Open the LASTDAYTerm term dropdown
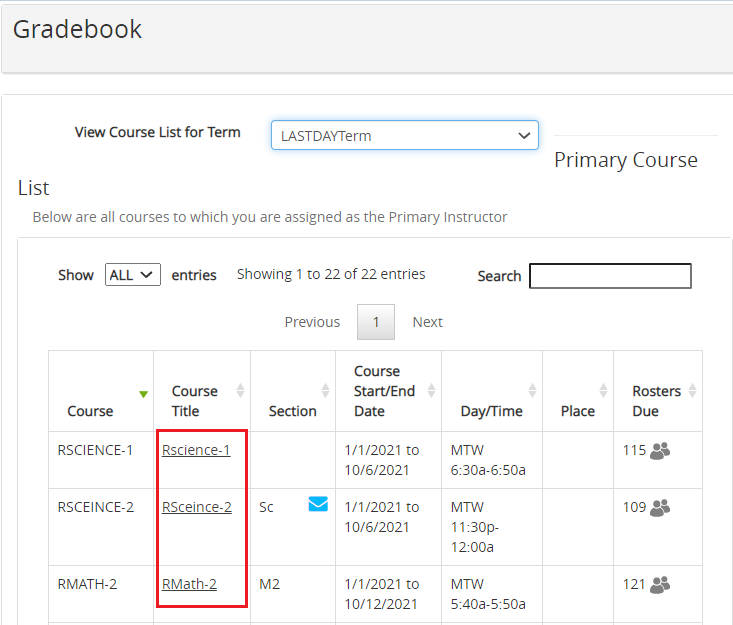Image resolution: width=733 pixels, height=625 pixels. [404, 136]
